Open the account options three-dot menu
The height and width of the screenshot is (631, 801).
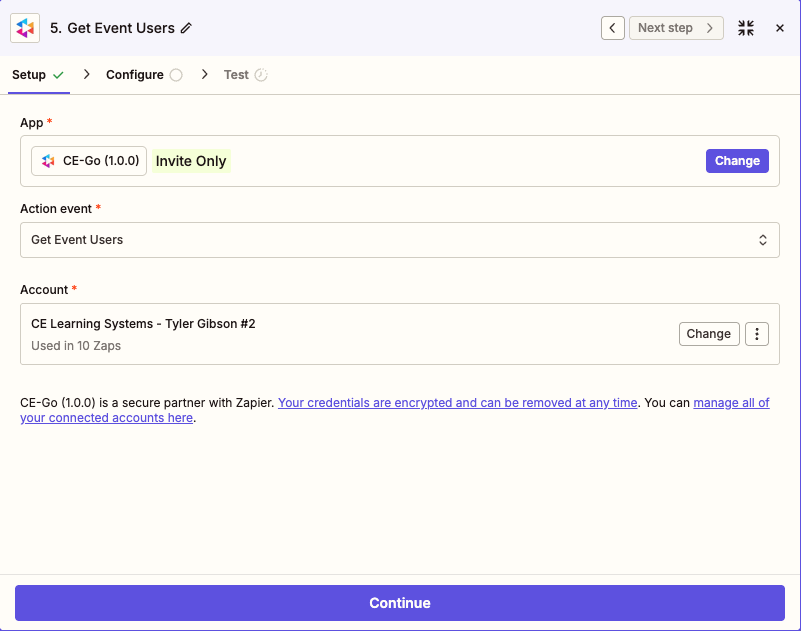[x=757, y=334]
